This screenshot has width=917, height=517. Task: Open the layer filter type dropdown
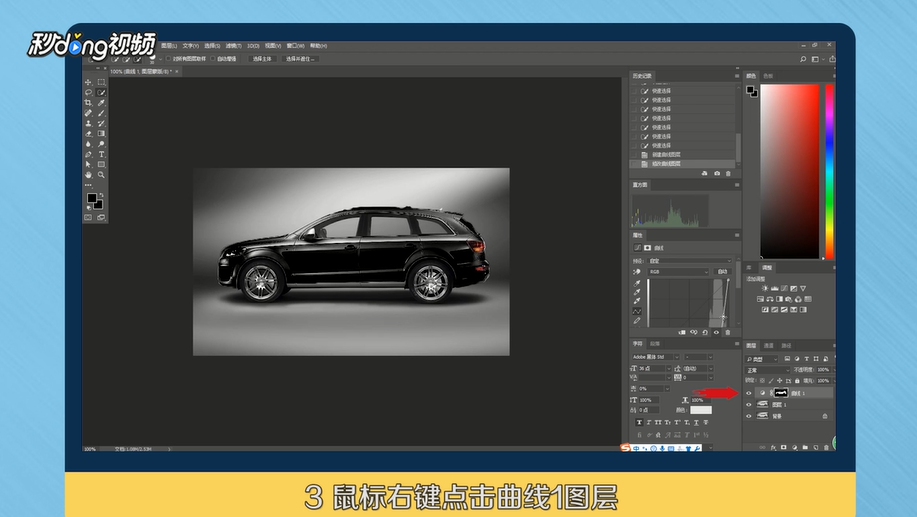[762, 359]
